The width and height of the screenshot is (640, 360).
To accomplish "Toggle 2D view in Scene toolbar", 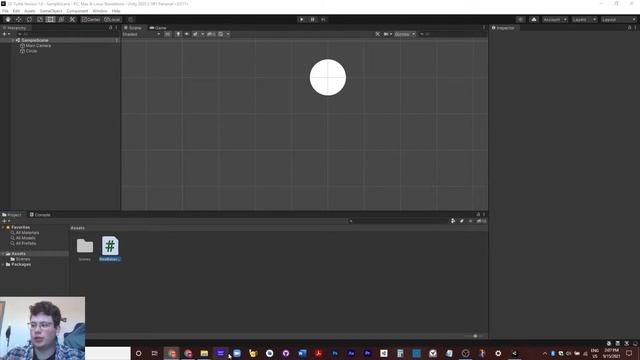I will pos(168,34).
